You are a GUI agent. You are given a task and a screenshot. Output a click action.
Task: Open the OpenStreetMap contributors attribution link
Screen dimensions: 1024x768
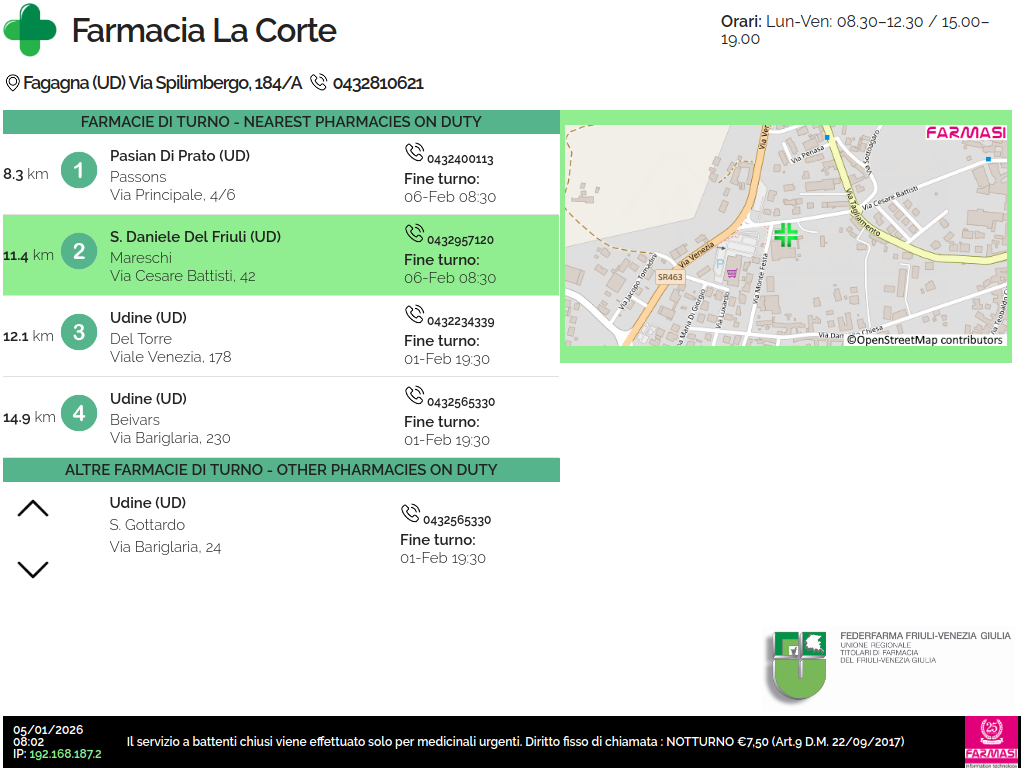click(x=925, y=340)
